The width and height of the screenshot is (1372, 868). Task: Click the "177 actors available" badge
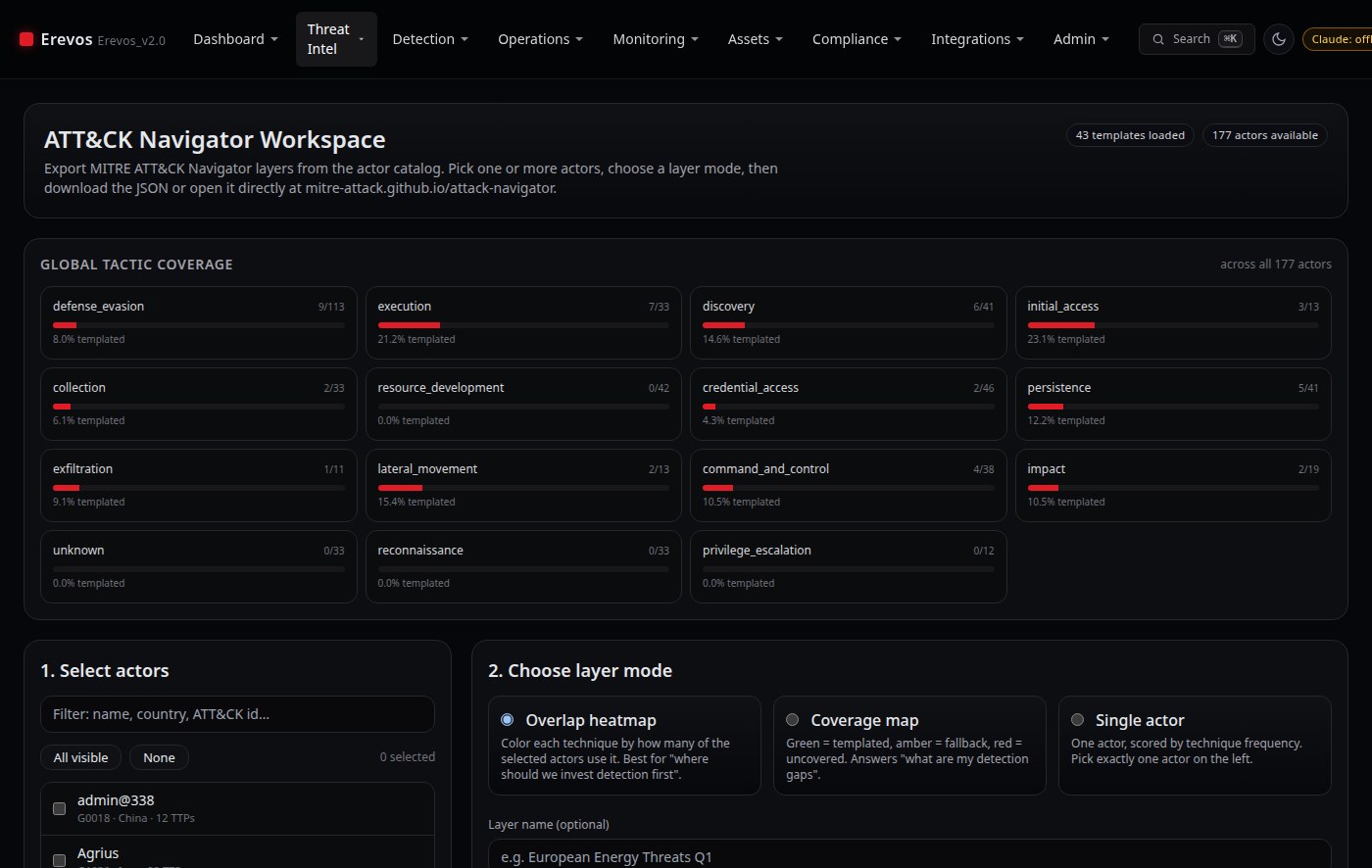pyautogui.click(x=1265, y=135)
